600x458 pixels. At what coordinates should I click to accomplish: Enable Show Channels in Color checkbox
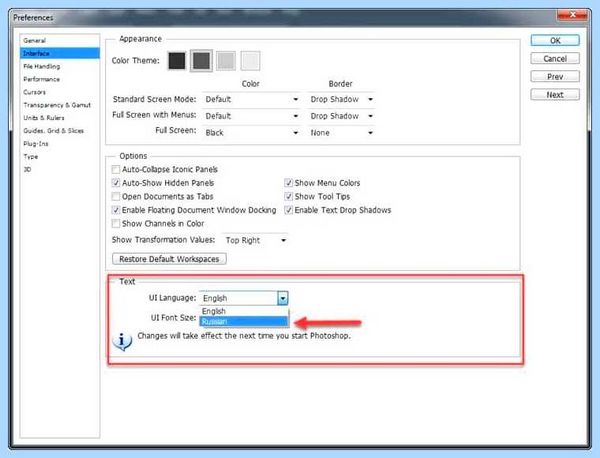116,223
